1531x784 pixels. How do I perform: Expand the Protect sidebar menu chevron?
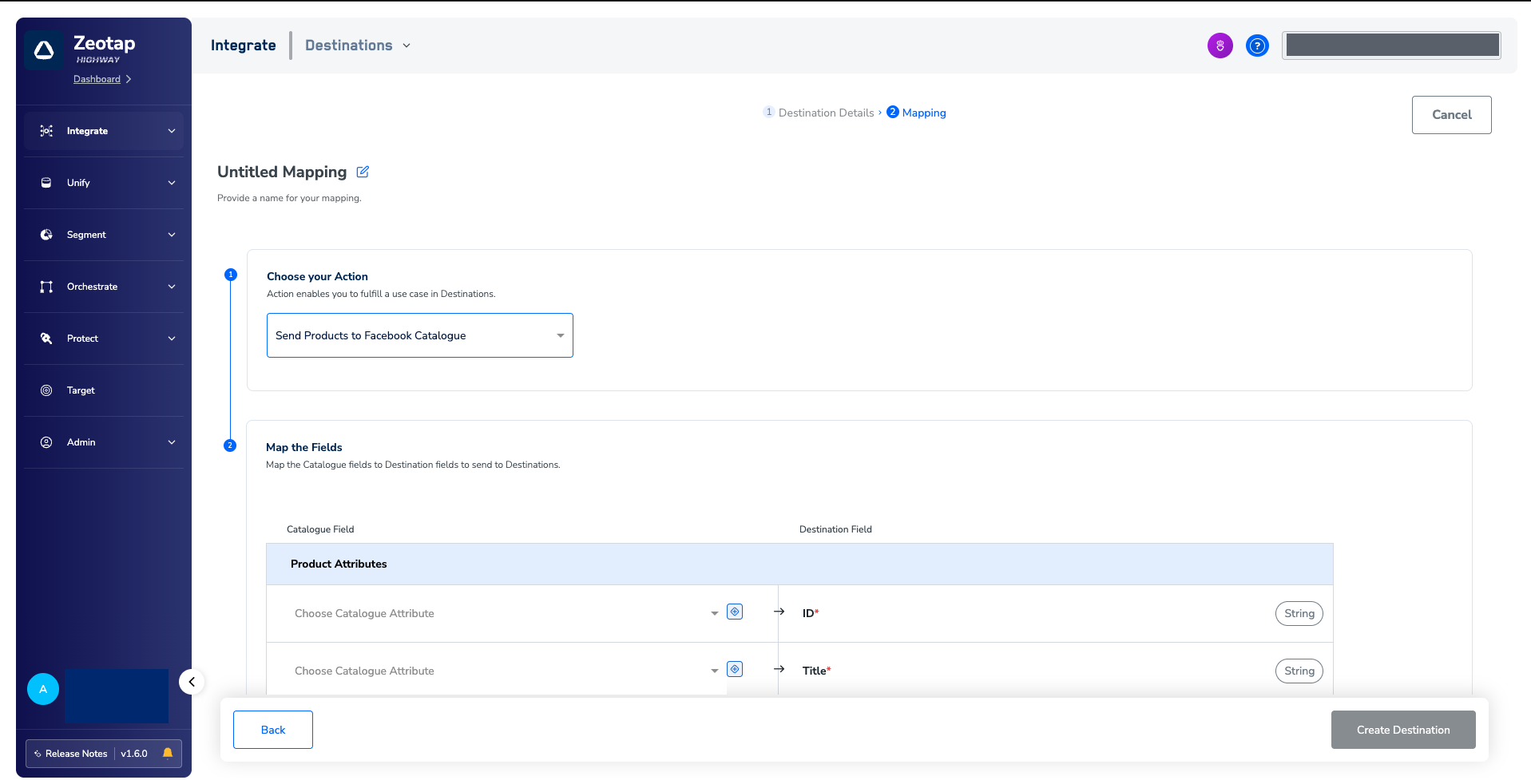pyautogui.click(x=172, y=339)
